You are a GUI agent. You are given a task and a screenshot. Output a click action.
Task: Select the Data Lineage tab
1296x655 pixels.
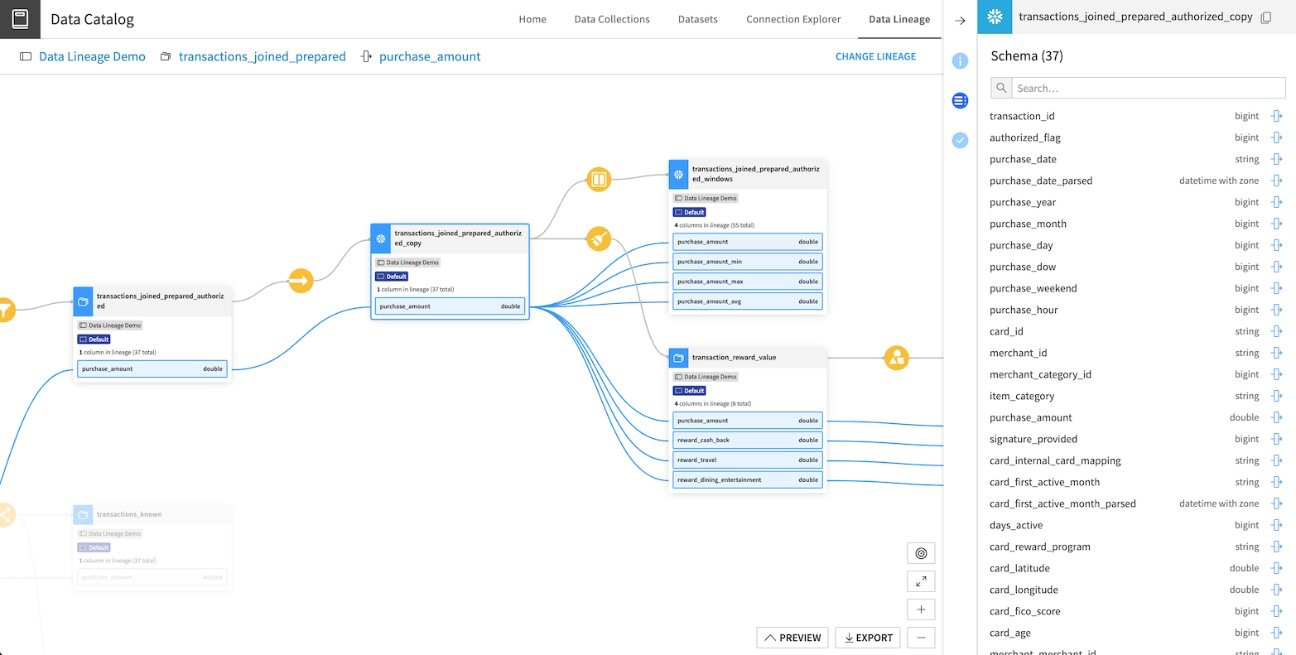(x=899, y=19)
